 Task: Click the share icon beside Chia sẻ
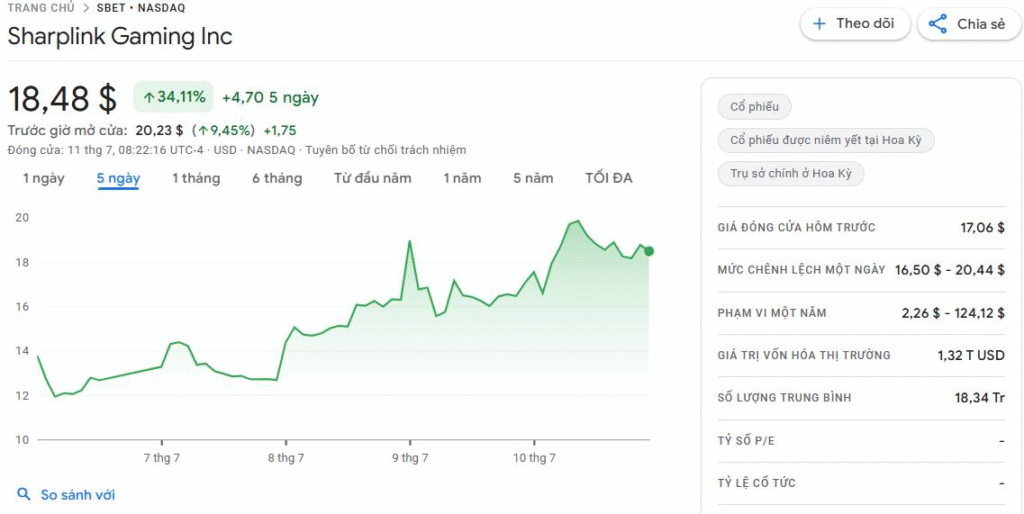[938, 24]
